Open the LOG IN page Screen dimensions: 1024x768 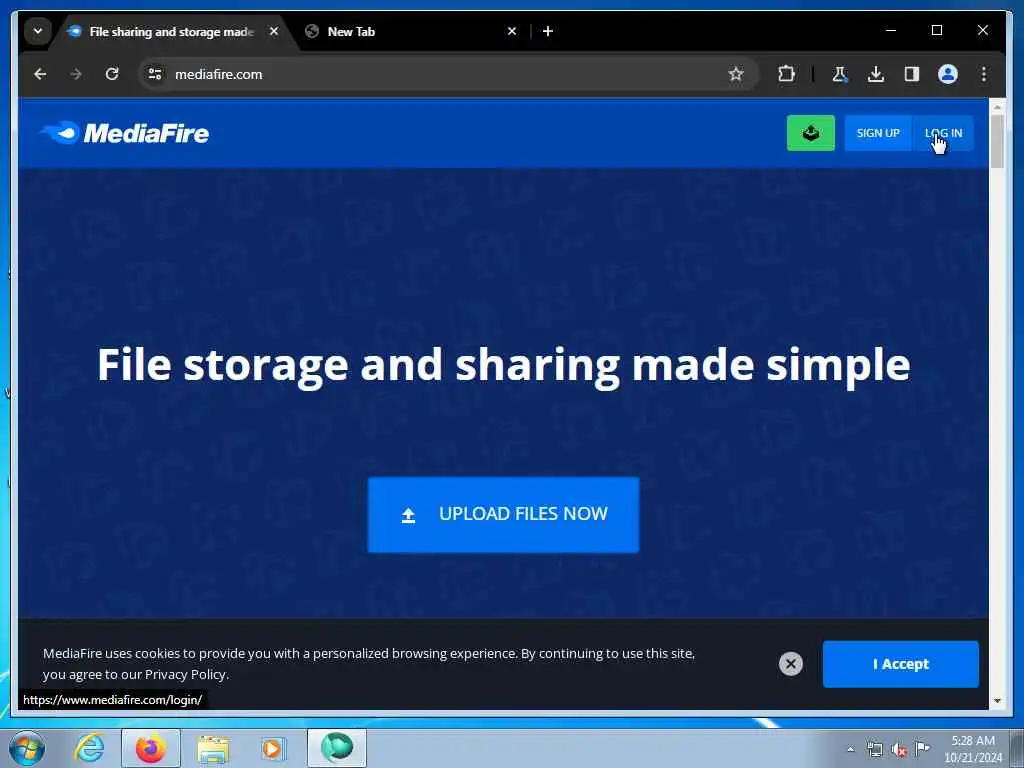pos(943,133)
